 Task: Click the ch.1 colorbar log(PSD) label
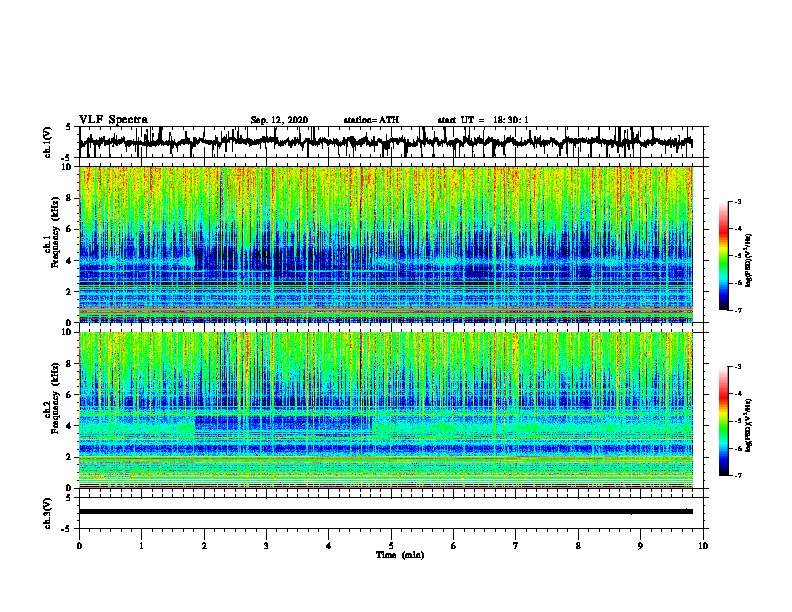click(x=748, y=260)
